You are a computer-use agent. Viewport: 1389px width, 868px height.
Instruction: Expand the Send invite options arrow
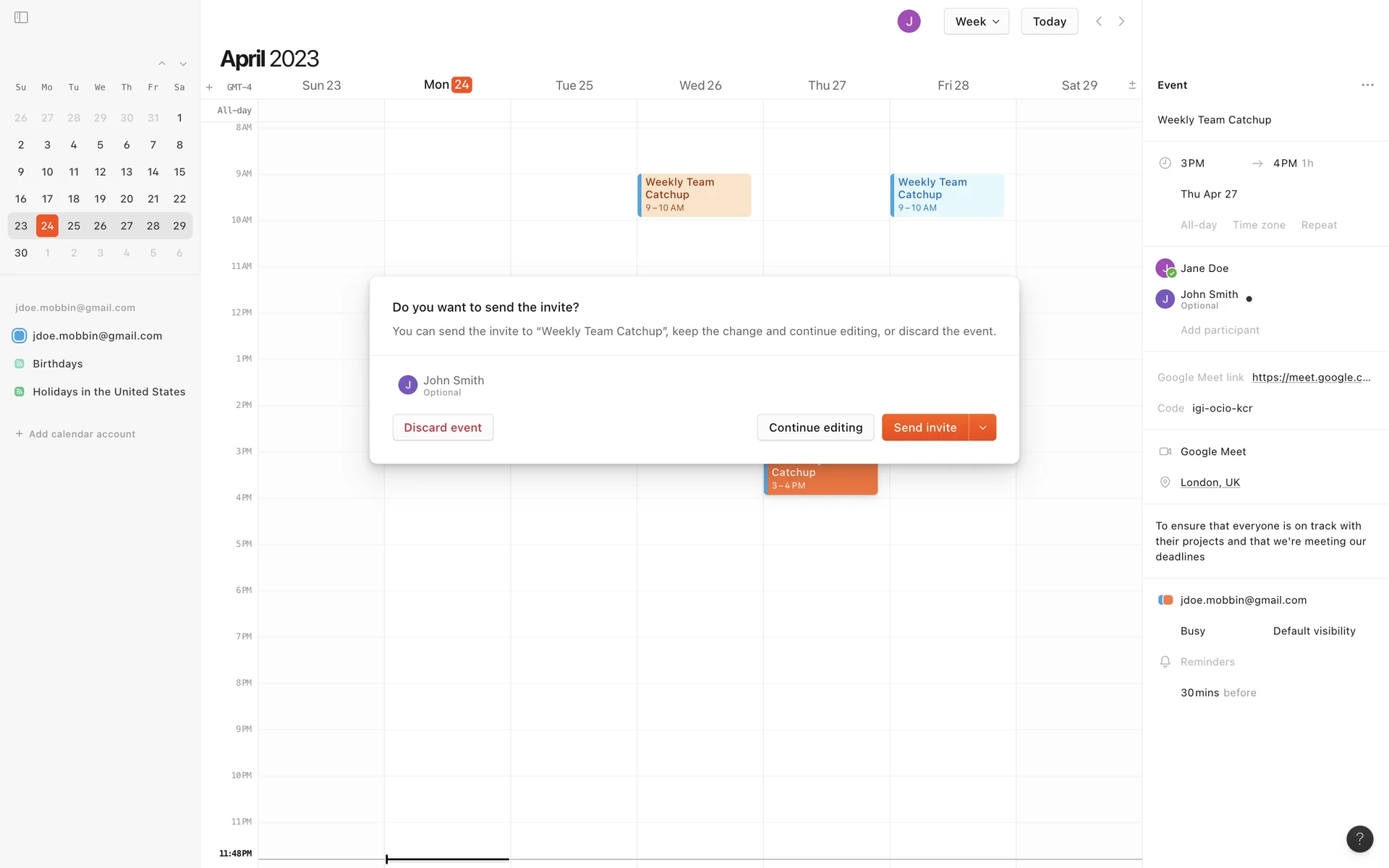(x=982, y=427)
